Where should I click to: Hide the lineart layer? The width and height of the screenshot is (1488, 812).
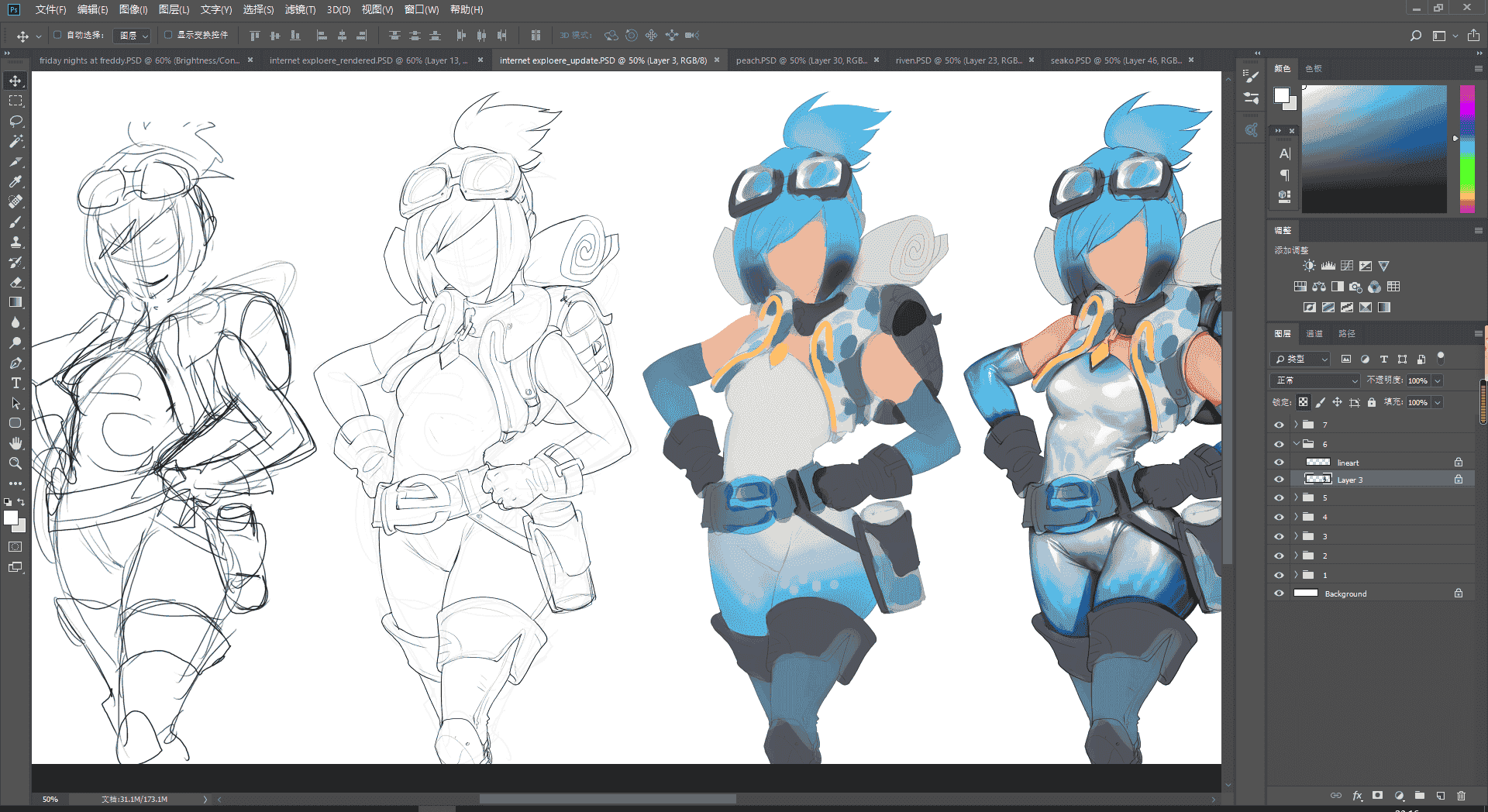click(1279, 463)
